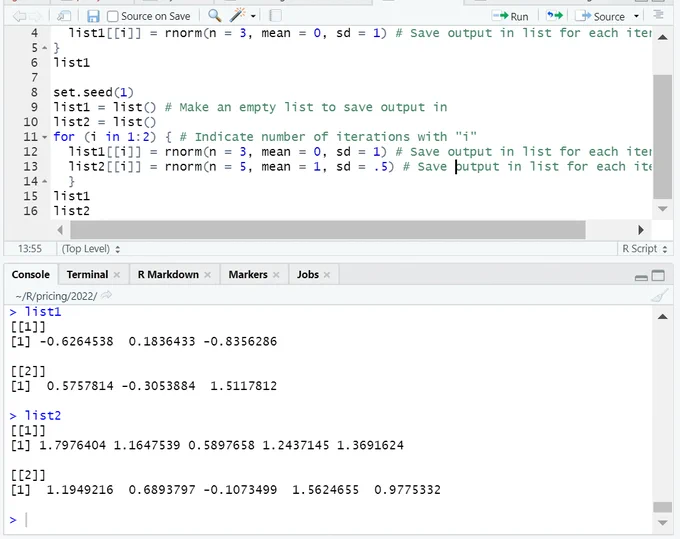
Task: Switch to the Console tab
Action: coord(31,274)
